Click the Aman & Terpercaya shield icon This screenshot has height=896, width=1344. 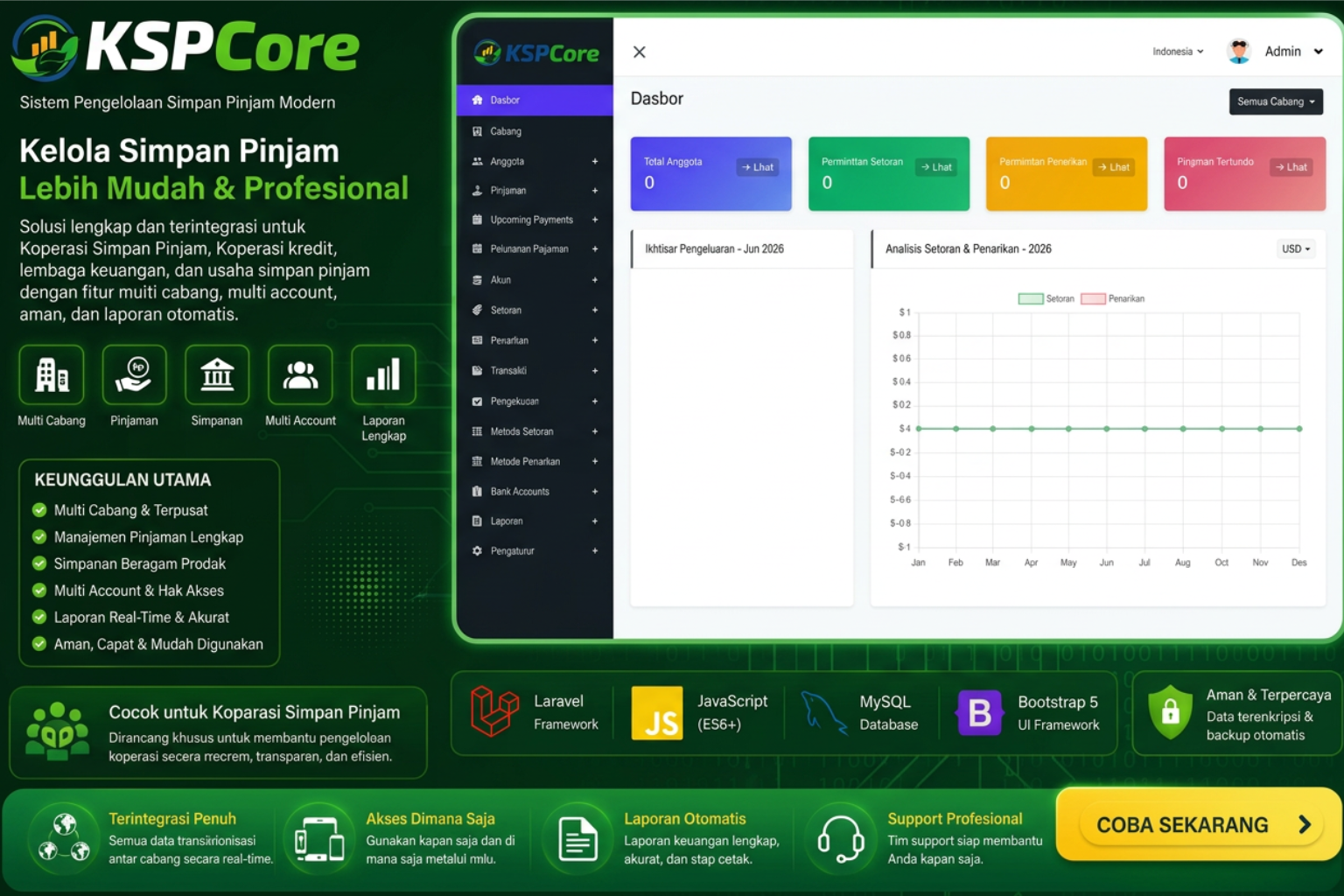tap(1171, 712)
